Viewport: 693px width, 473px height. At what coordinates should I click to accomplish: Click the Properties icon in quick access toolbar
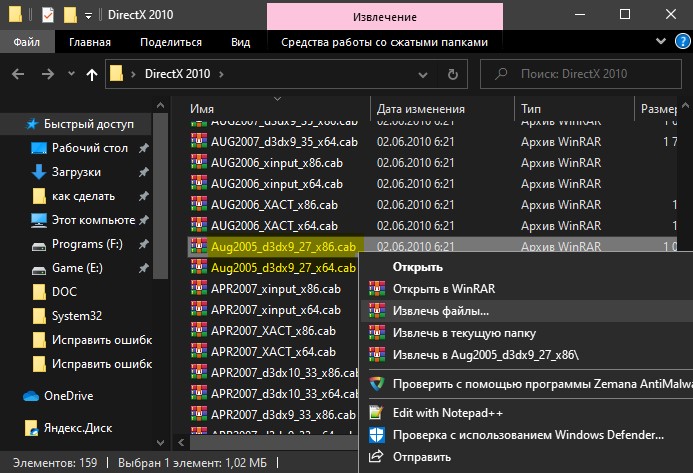pos(48,15)
